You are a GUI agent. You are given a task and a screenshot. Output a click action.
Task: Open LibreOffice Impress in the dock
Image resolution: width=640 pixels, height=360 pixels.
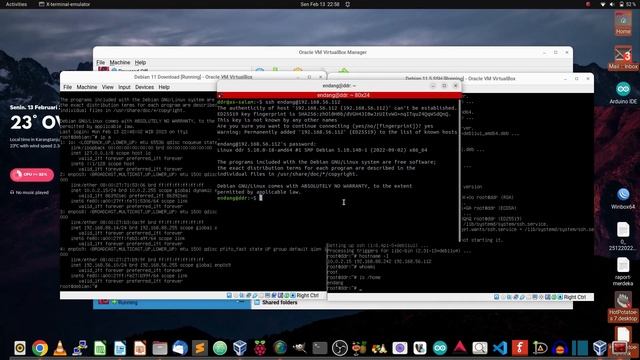(x=140, y=348)
